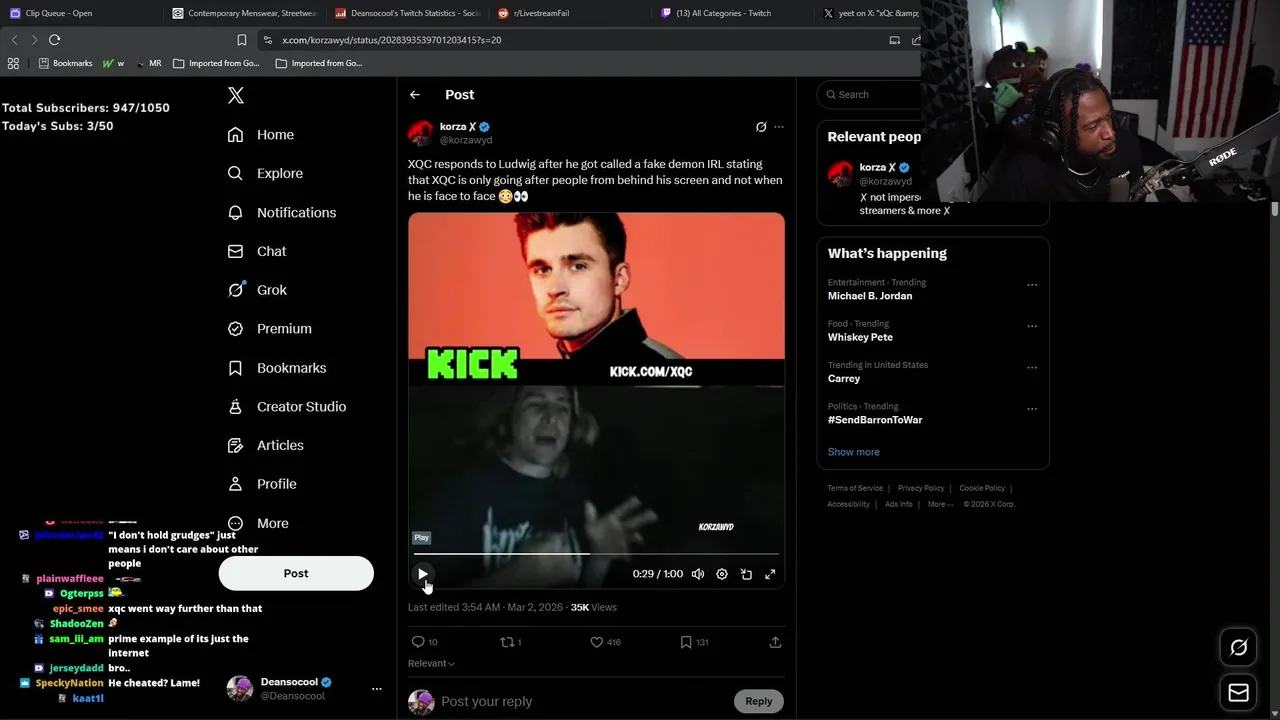This screenshot has height=720, width=1280.
Task: Bookmark this page in address bar
Action: click(242, 40)
